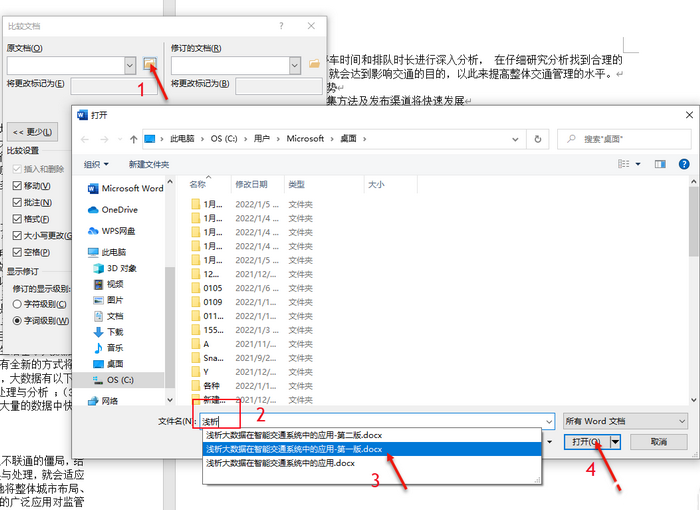The width and height of the screenshot is (700, 510).
Task: Select the 字符级别(C) radio button
Action: (17, 303)
